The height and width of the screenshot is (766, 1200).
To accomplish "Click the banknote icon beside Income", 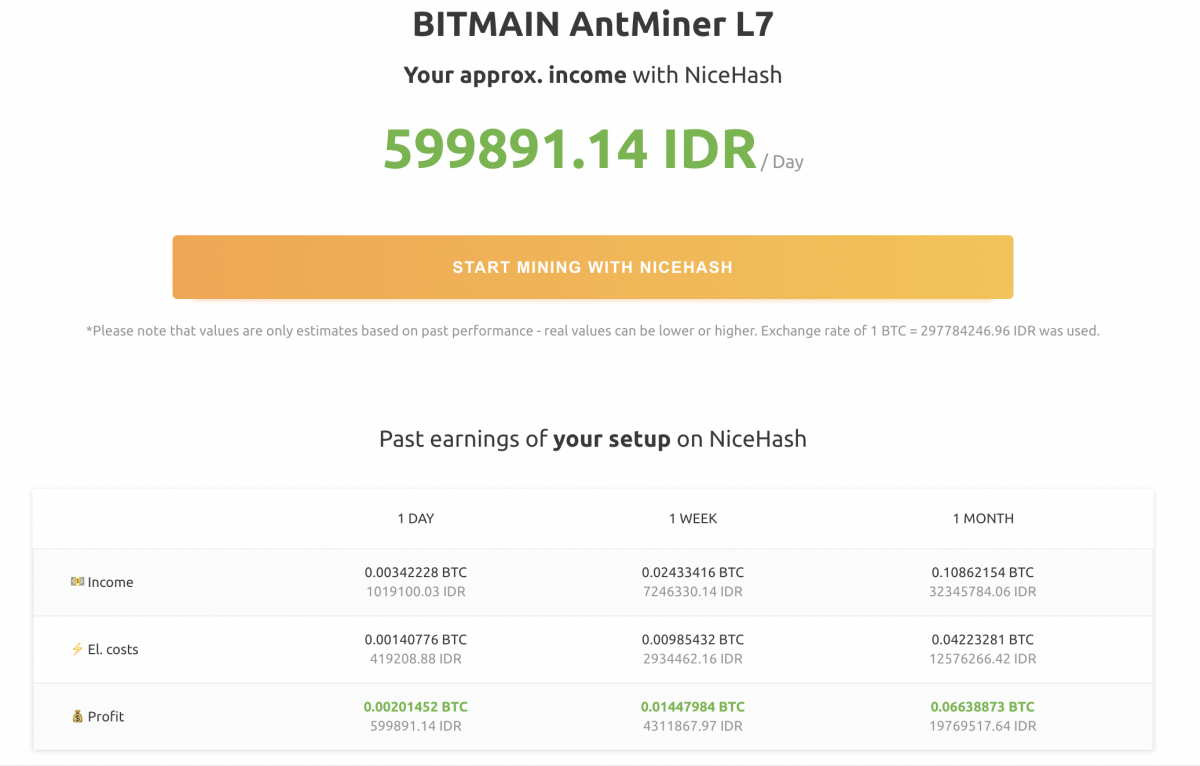I will pyautogui.click(x=80, y=582).
